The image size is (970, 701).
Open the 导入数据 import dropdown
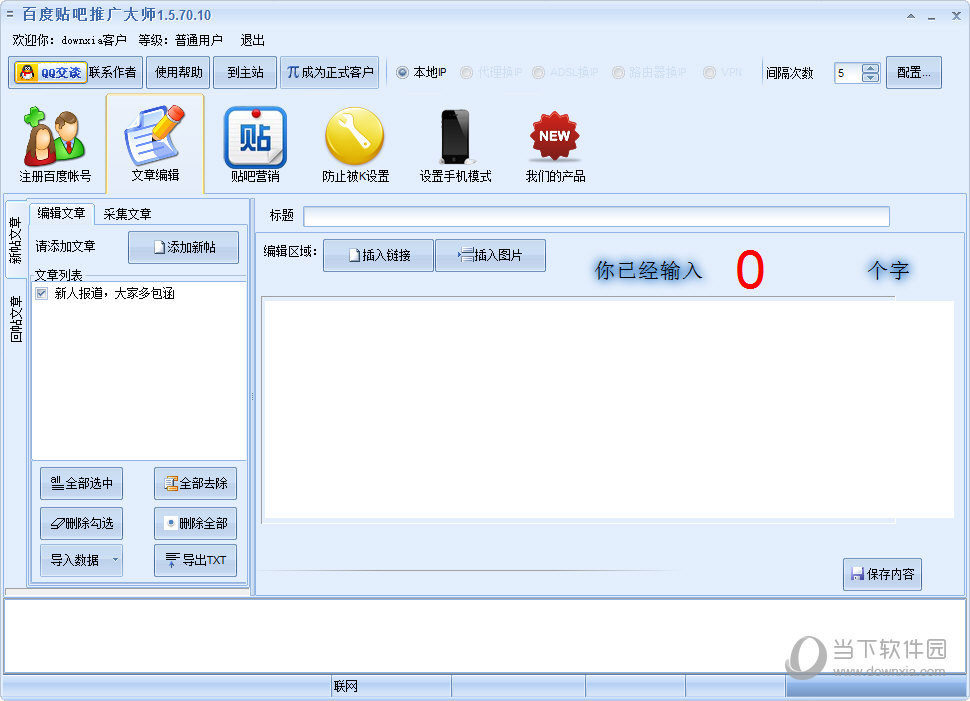point(82,560)
